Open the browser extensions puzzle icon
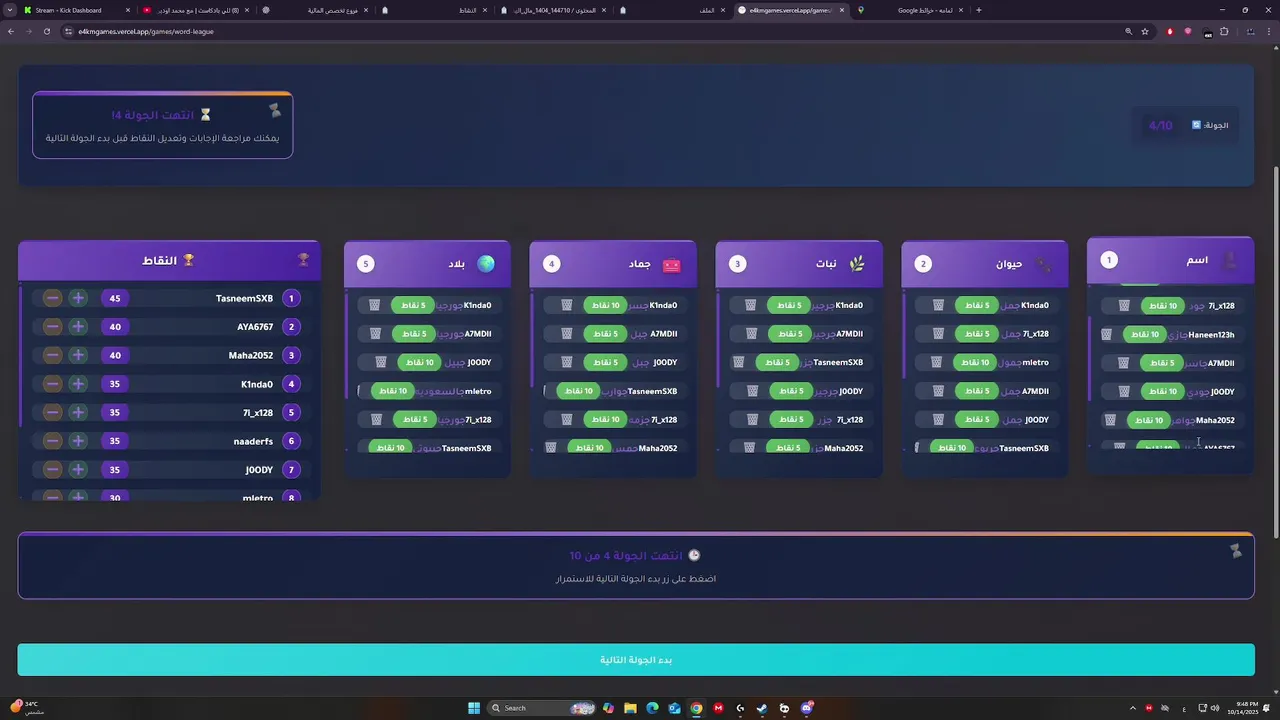This screenshot has width=1280, height=720. point(1224,31)
